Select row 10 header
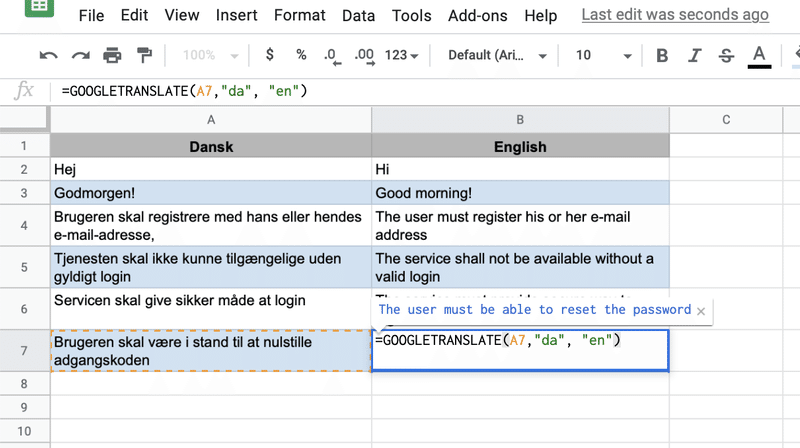 pyautogui.click(x=24, y=431)
